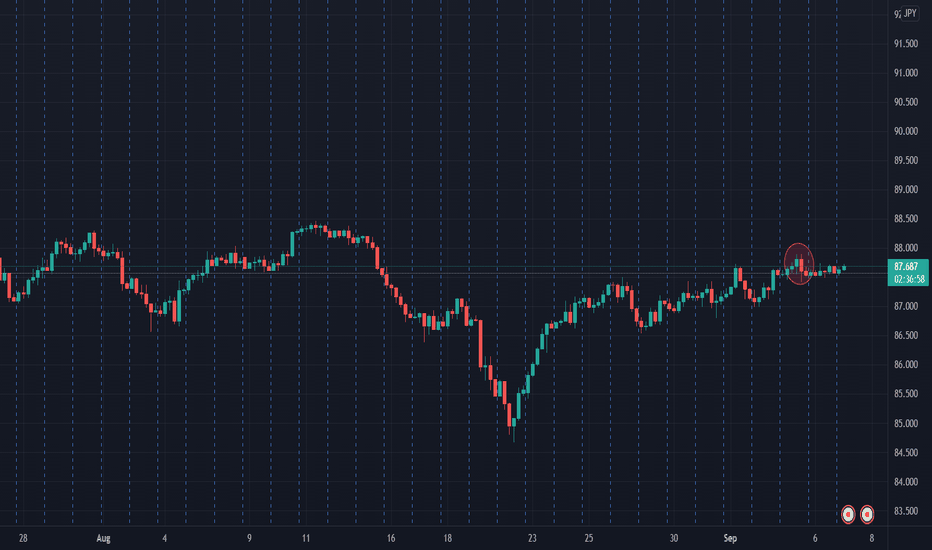The image size is (932, 550).
Task: Click the 85.500 price axis label
Action: coord(906,394)
